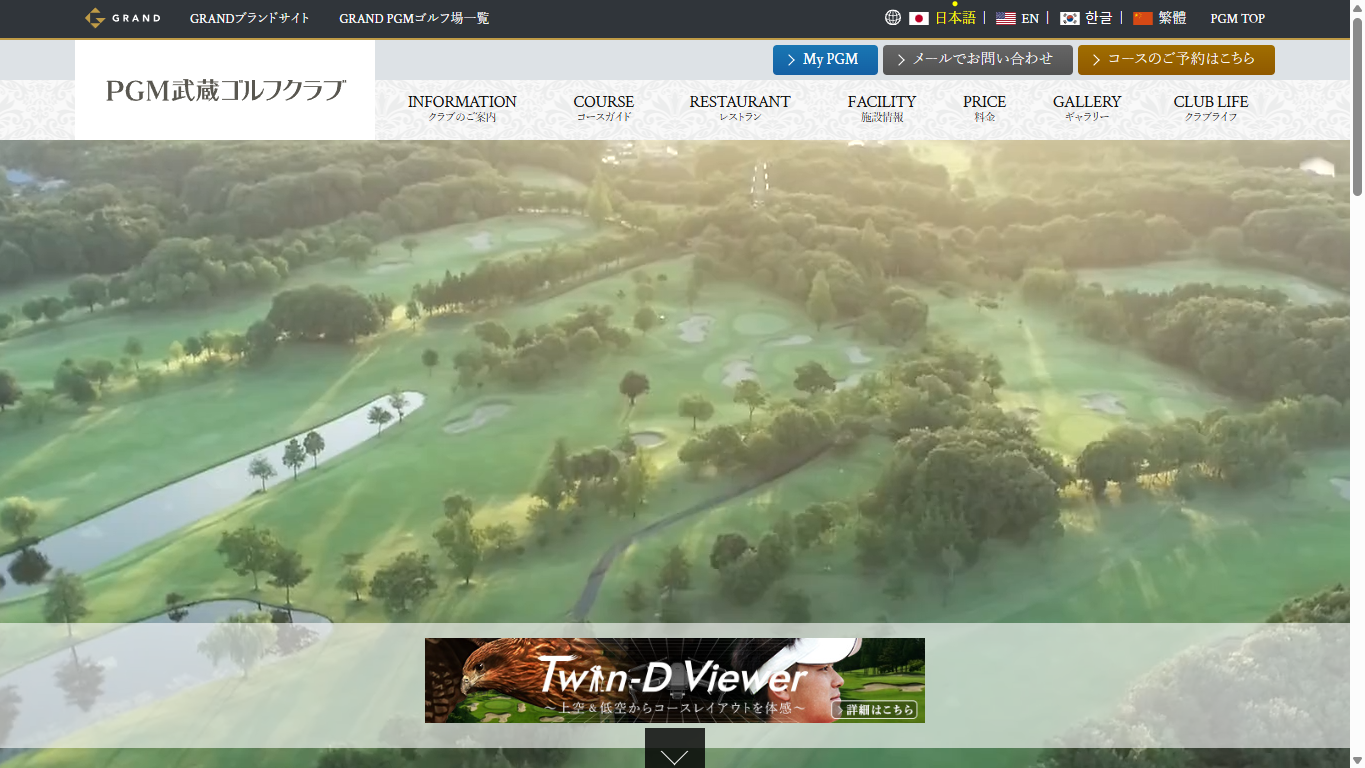Click the コースのご予約はこちら button
Screen dimensions: 1365x768
tap(1176, 60)
